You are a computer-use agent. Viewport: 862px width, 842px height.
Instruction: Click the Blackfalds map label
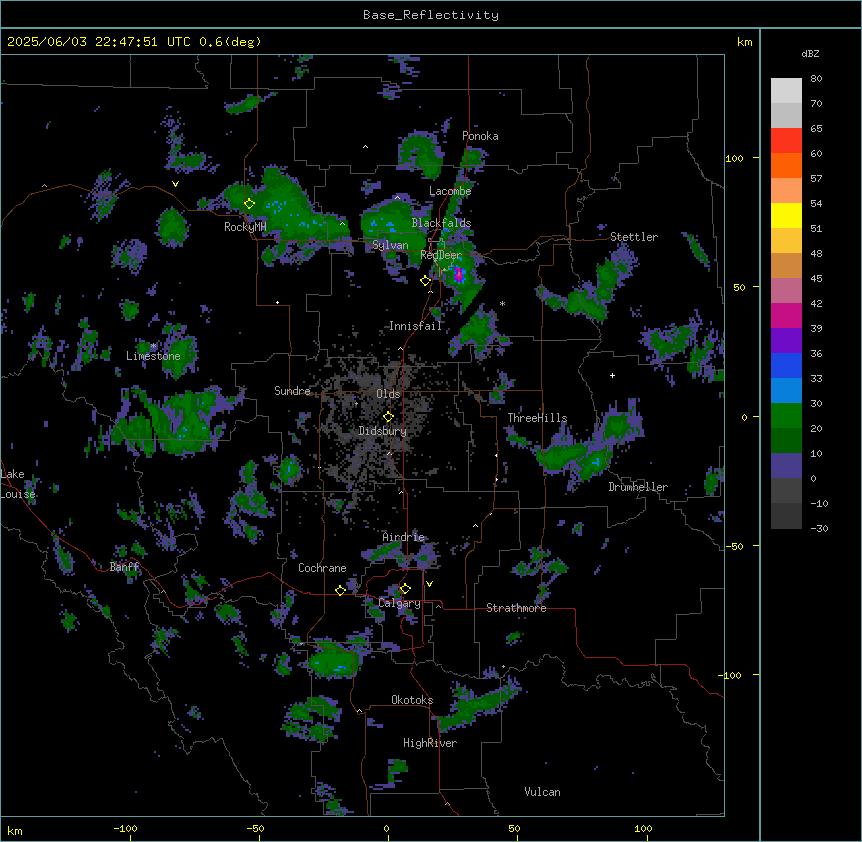(x=441, y=223)
